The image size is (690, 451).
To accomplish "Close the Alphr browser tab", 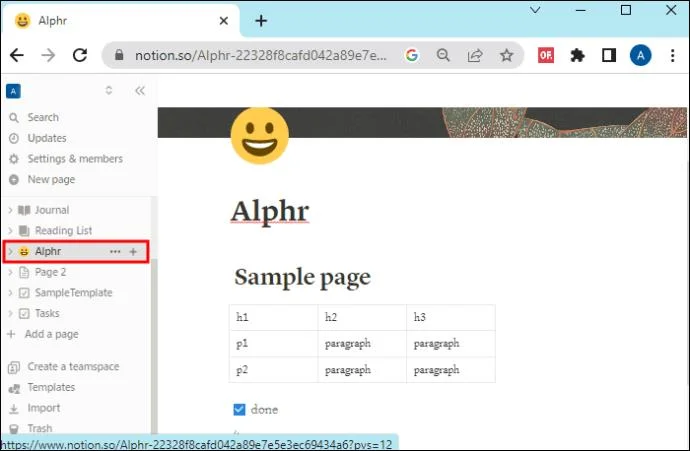I will click(224, 21).
